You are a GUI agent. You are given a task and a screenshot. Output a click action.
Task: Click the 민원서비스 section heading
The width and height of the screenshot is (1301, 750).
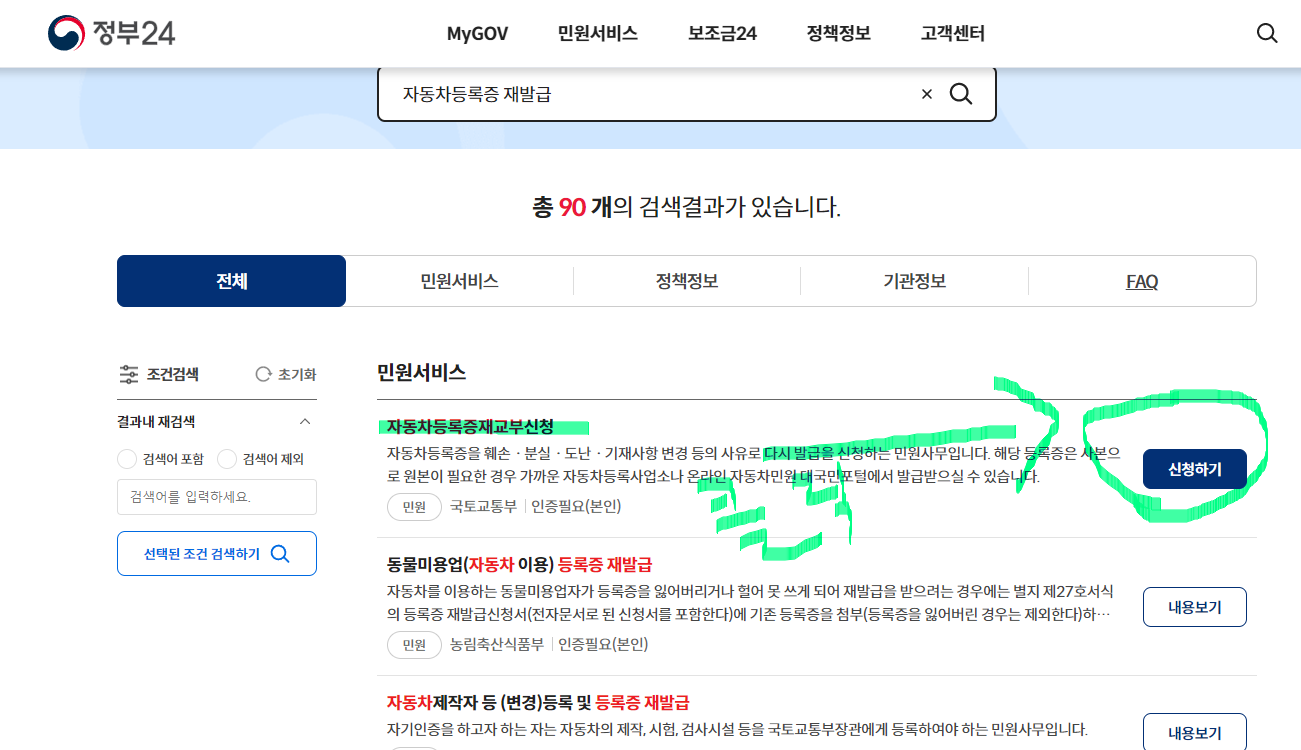coord(421,373)
